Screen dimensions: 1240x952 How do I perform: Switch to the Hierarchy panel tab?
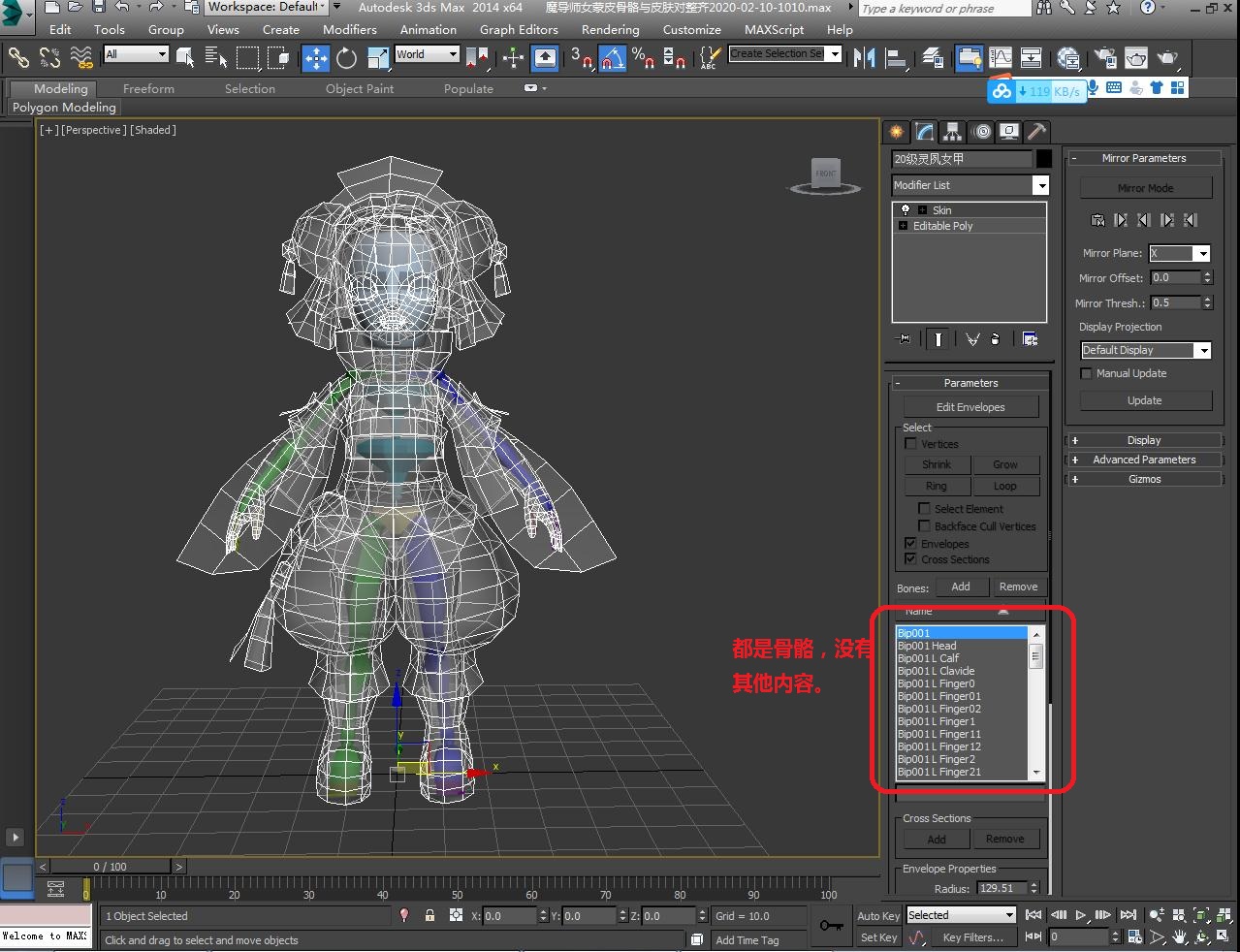pyautogui.click(x=953, y=131)
